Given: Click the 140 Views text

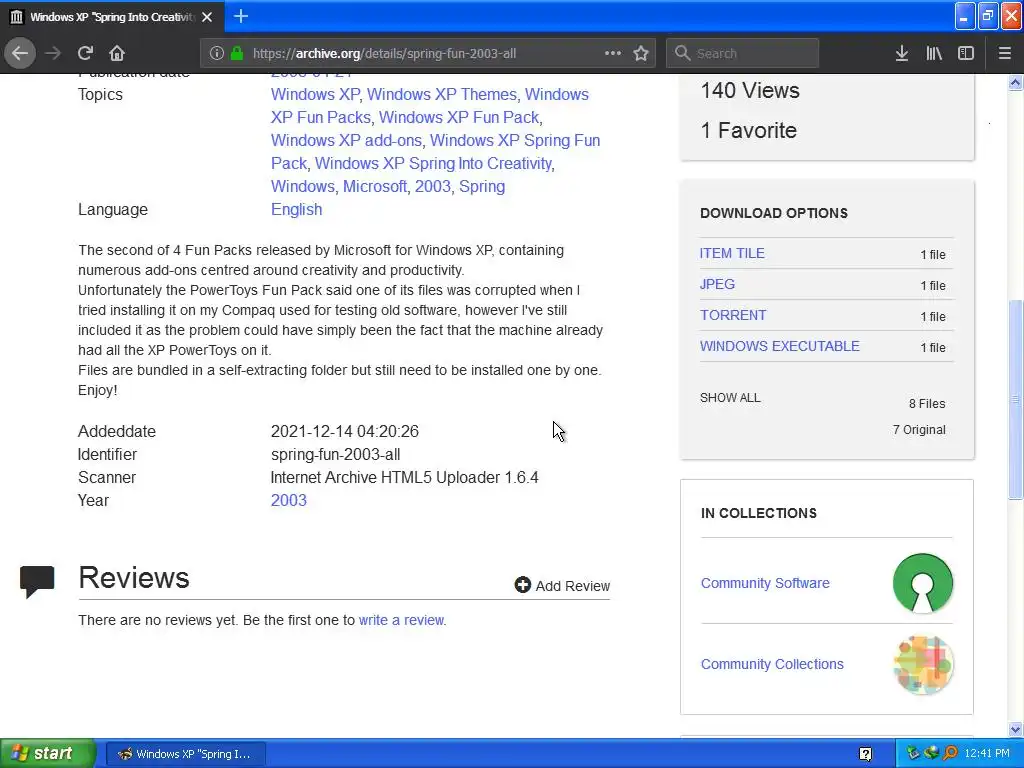Looking at the screenshot, I should (750, 90).
